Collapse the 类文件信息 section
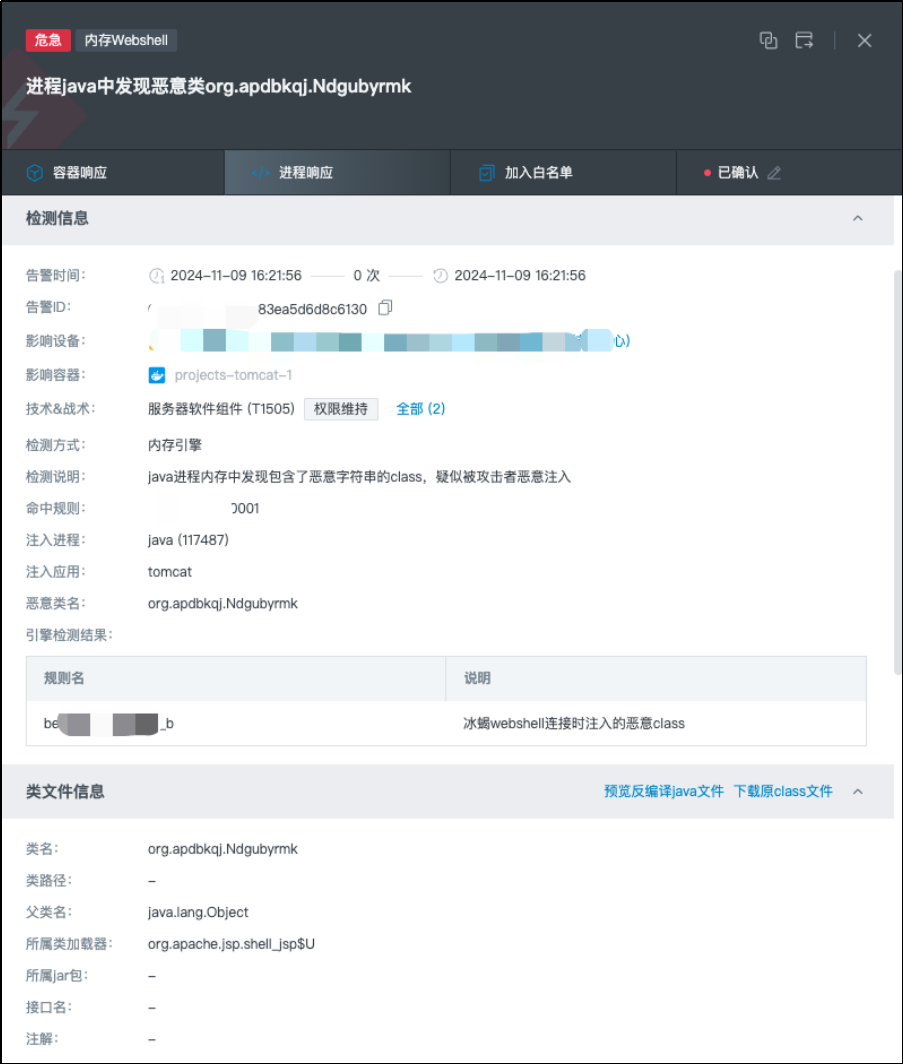Screen dimensions: 903x1064 click(x=858, y=791)
